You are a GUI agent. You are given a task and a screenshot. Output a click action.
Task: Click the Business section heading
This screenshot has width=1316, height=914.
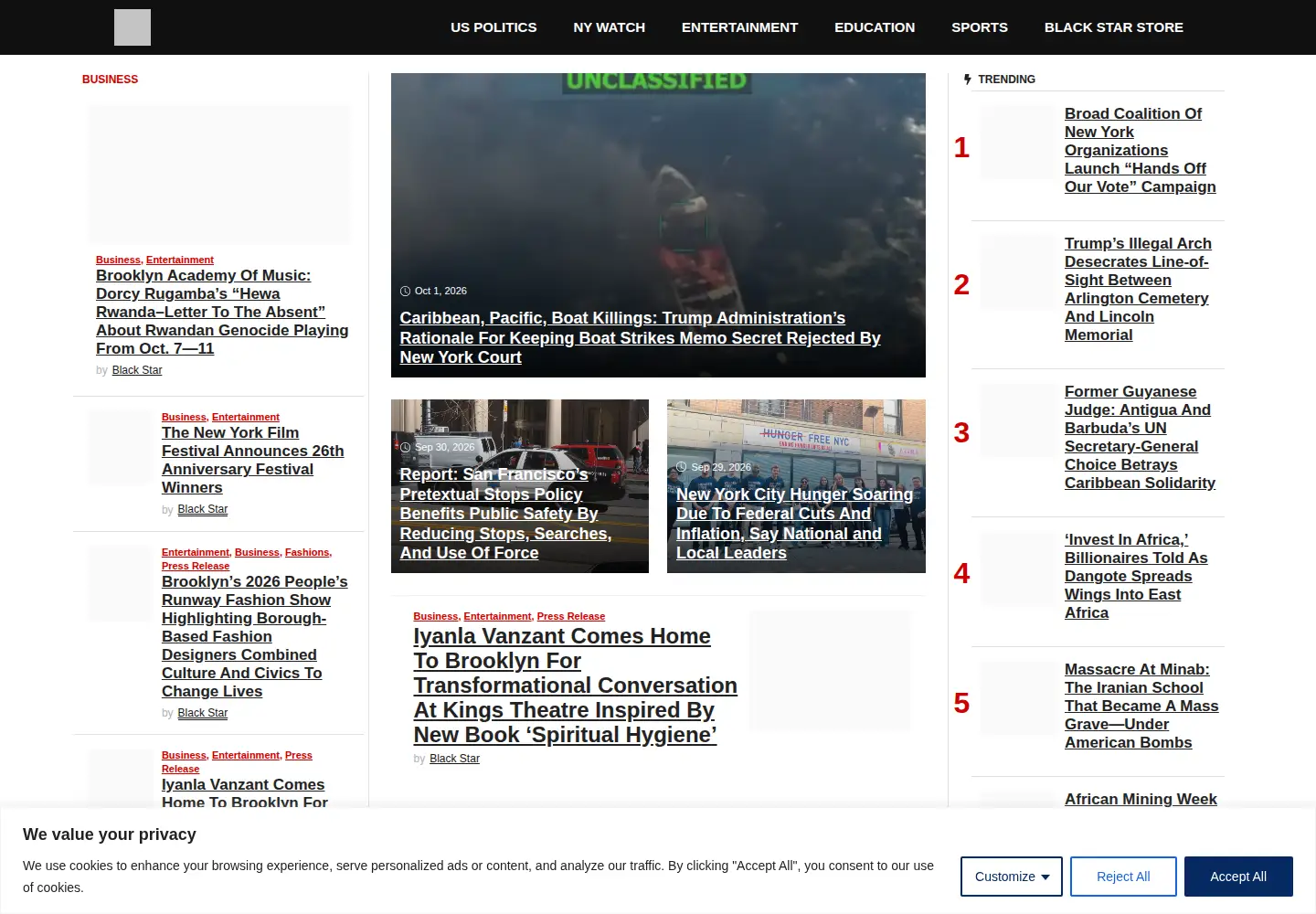pyautogui.click(x=110, y=80)
